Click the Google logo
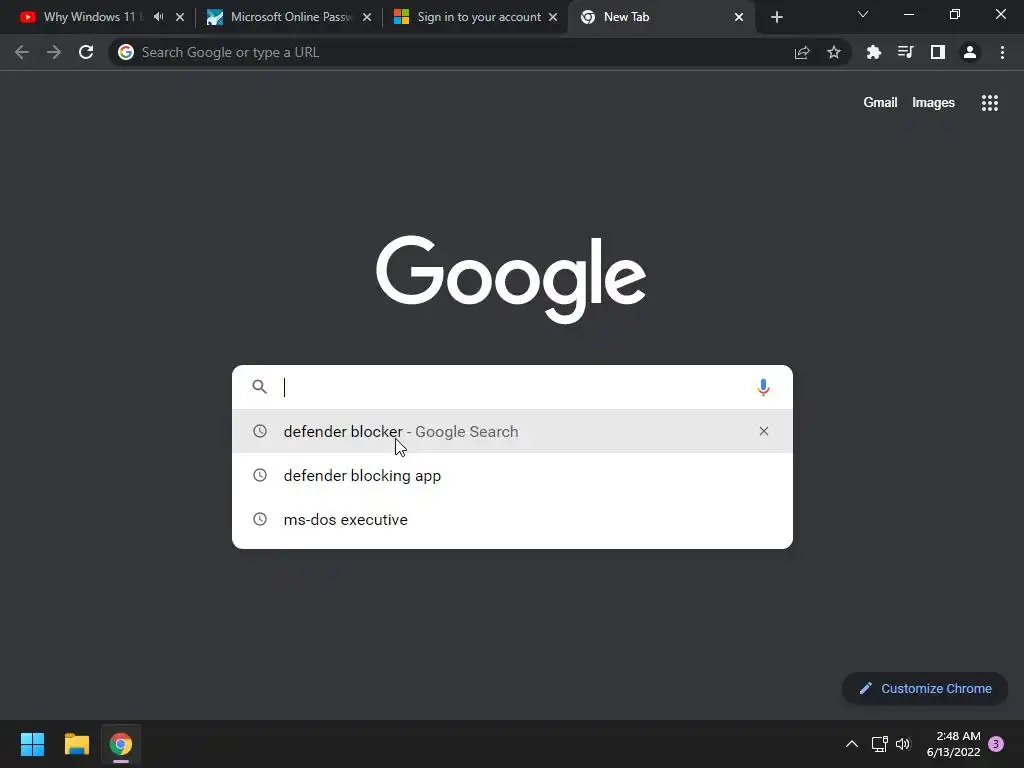This screenshot has height=768, width=1024. pyautogui.click(x=511, y=279)
